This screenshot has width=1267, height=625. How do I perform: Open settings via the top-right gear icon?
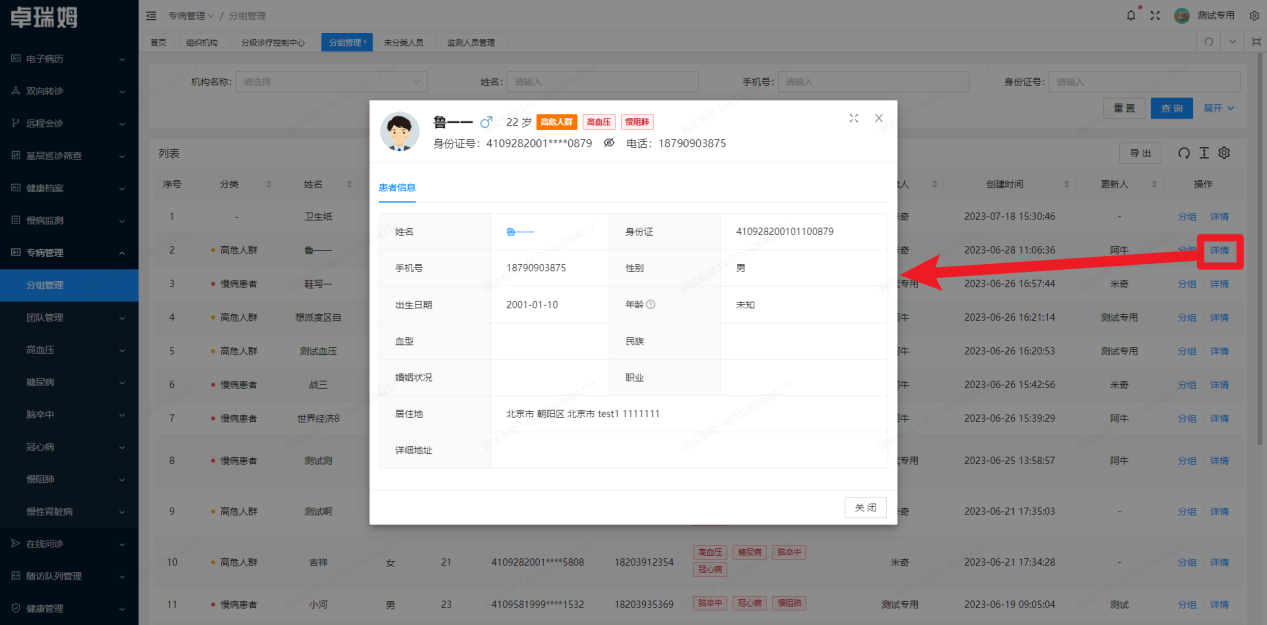coord(1253,15)
